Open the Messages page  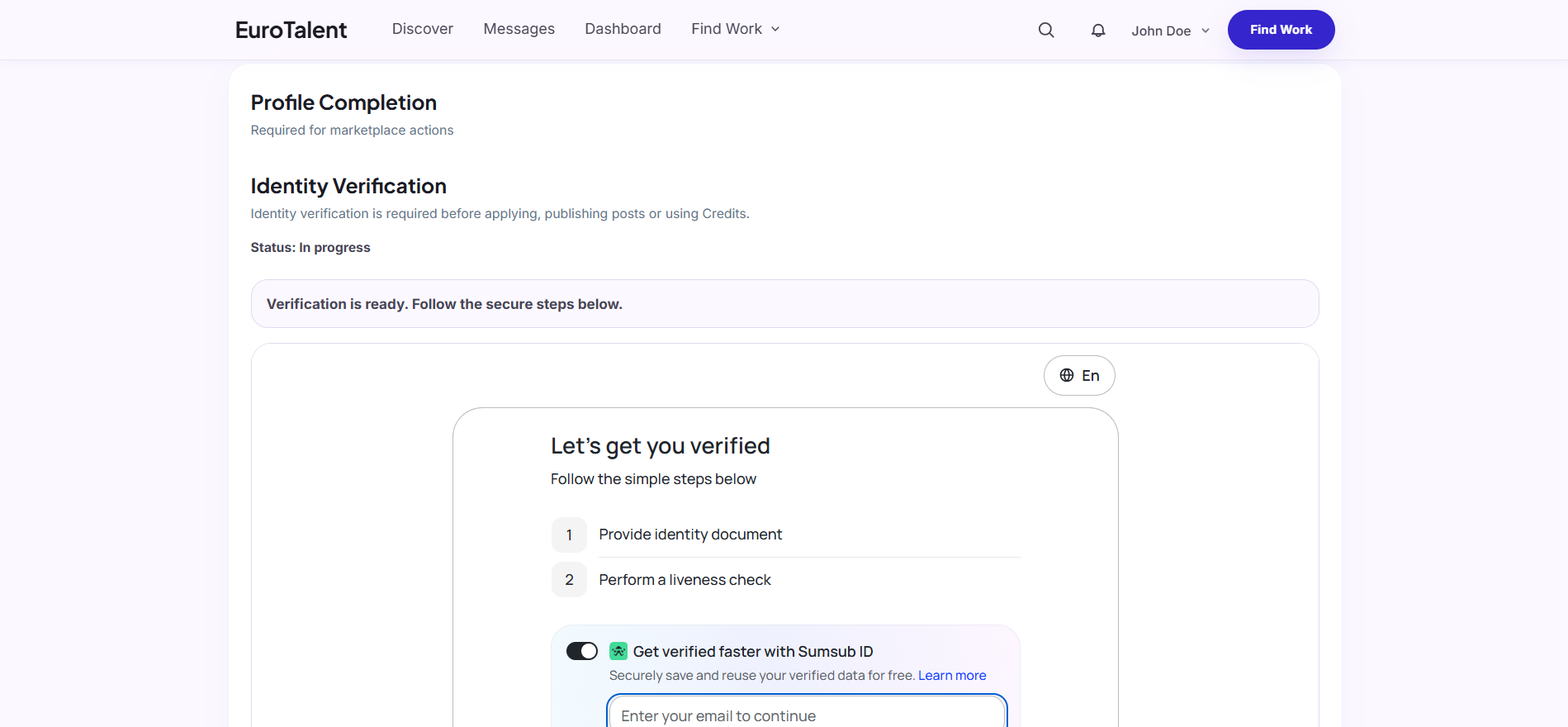[x=519, y=29]
